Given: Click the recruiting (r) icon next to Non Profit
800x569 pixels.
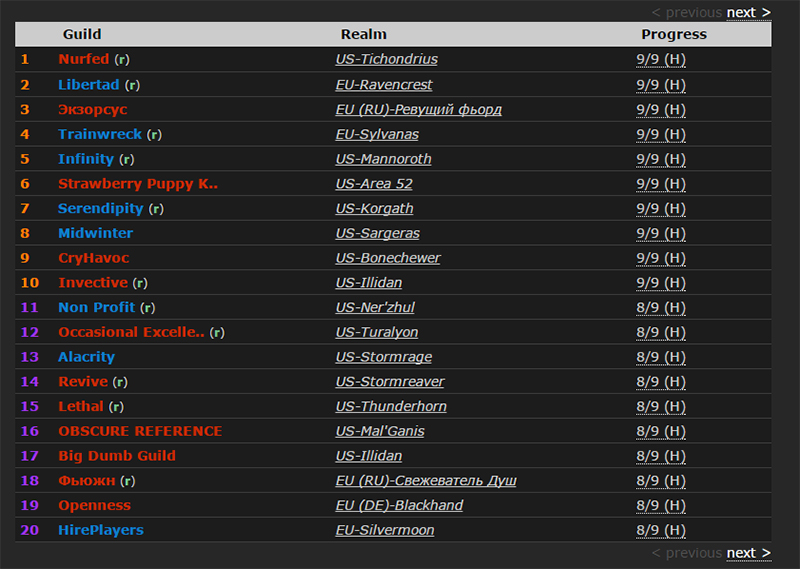Looking at the screenshot, I should point(147,308).
